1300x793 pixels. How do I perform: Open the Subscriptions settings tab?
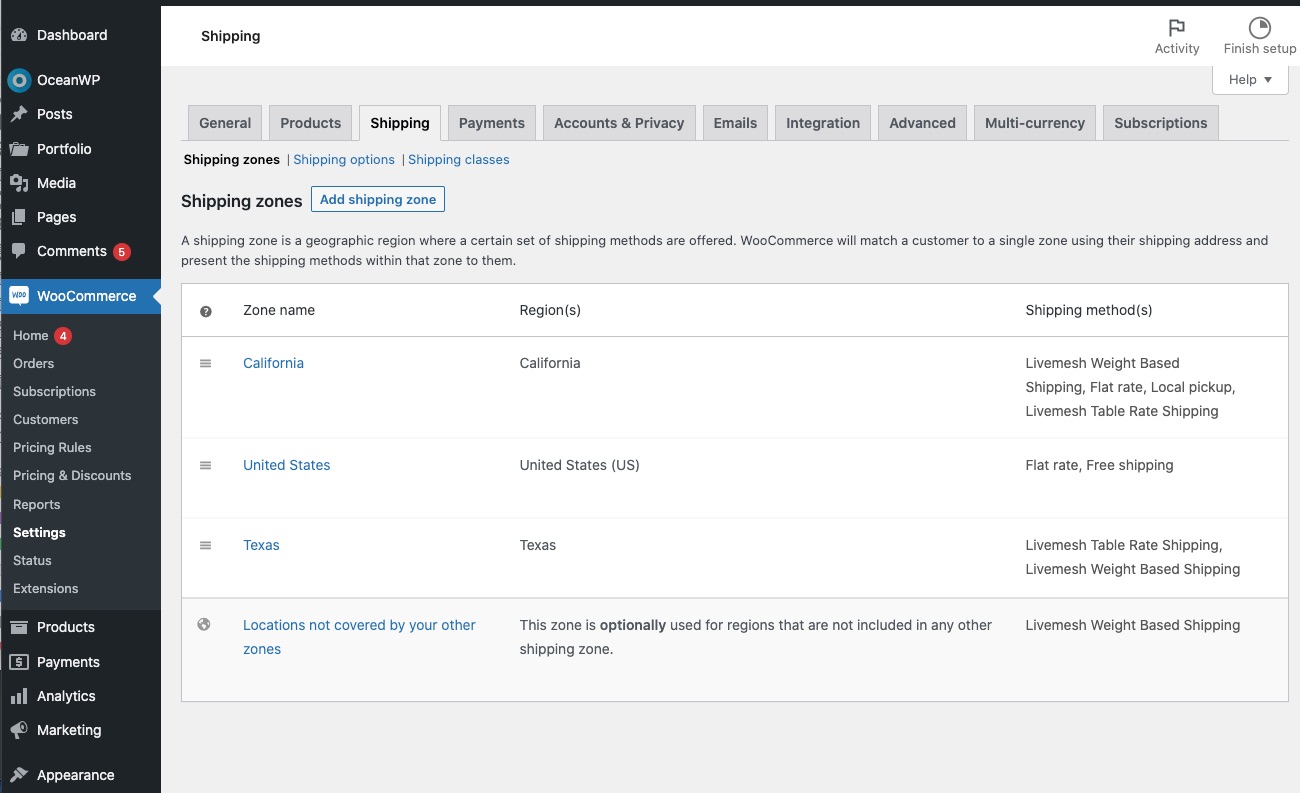coord(1161,123)
